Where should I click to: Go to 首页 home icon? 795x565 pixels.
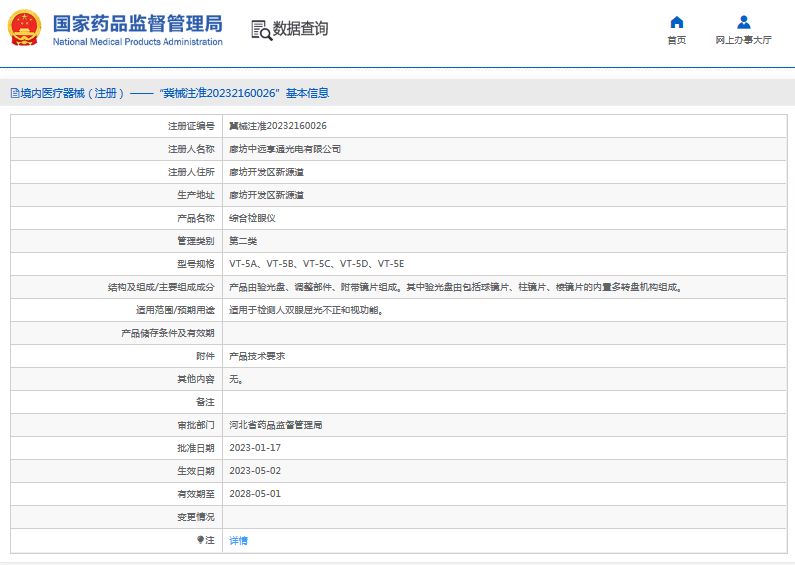click(x=676, y=22)
